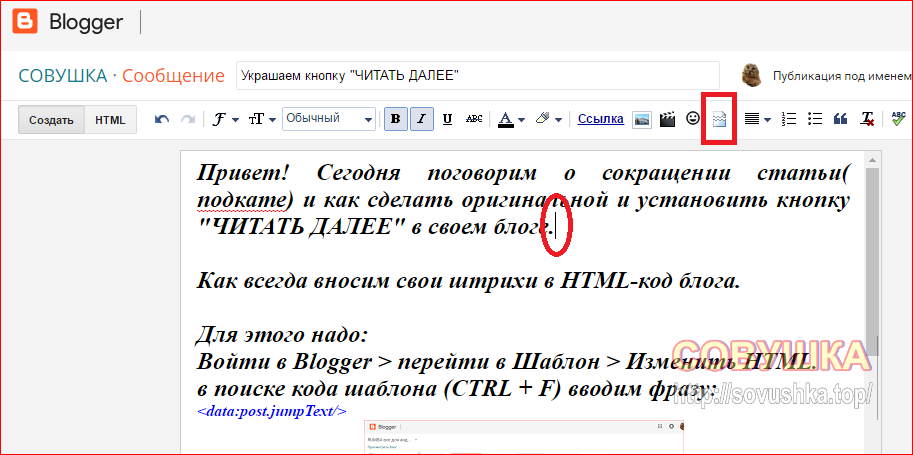Switch to the Создать compose tab
Screen dimensions: 913x455
click(x=52, y=120)
